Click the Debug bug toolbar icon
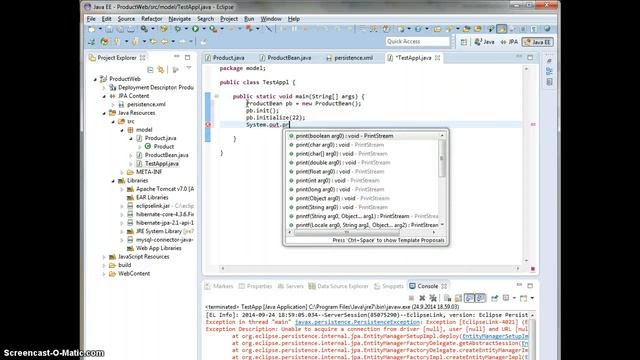Screen dimensions: 640x360 coord(178,29)
